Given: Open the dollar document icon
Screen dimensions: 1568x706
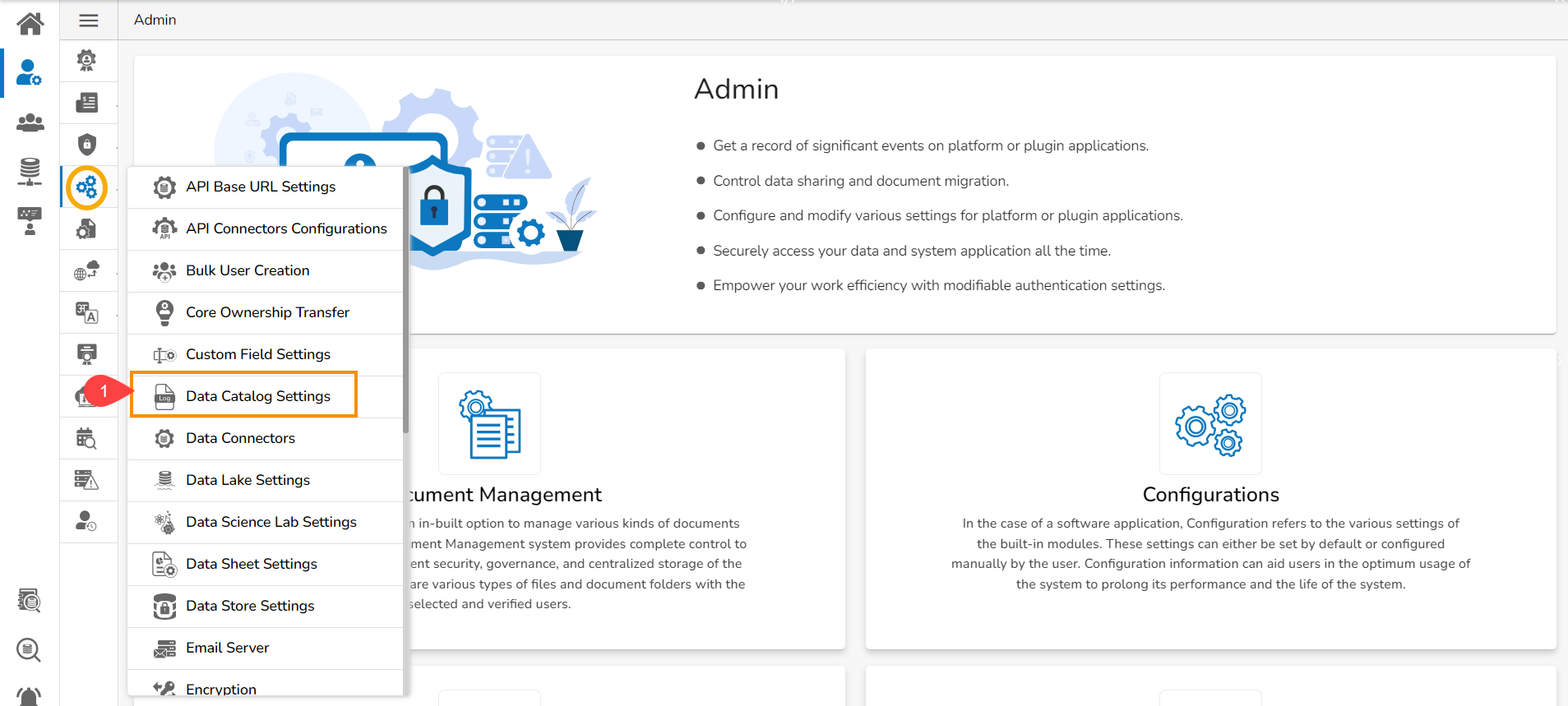Looking at the screenshot, I should (86, 103).
